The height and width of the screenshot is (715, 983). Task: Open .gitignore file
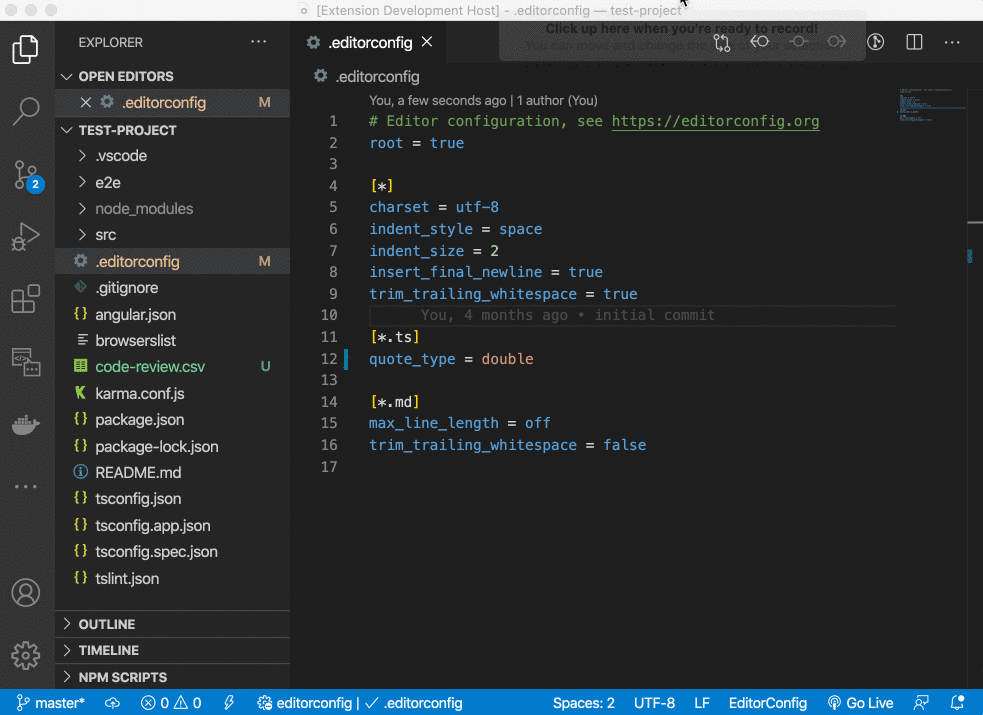[x=172, y=288]
